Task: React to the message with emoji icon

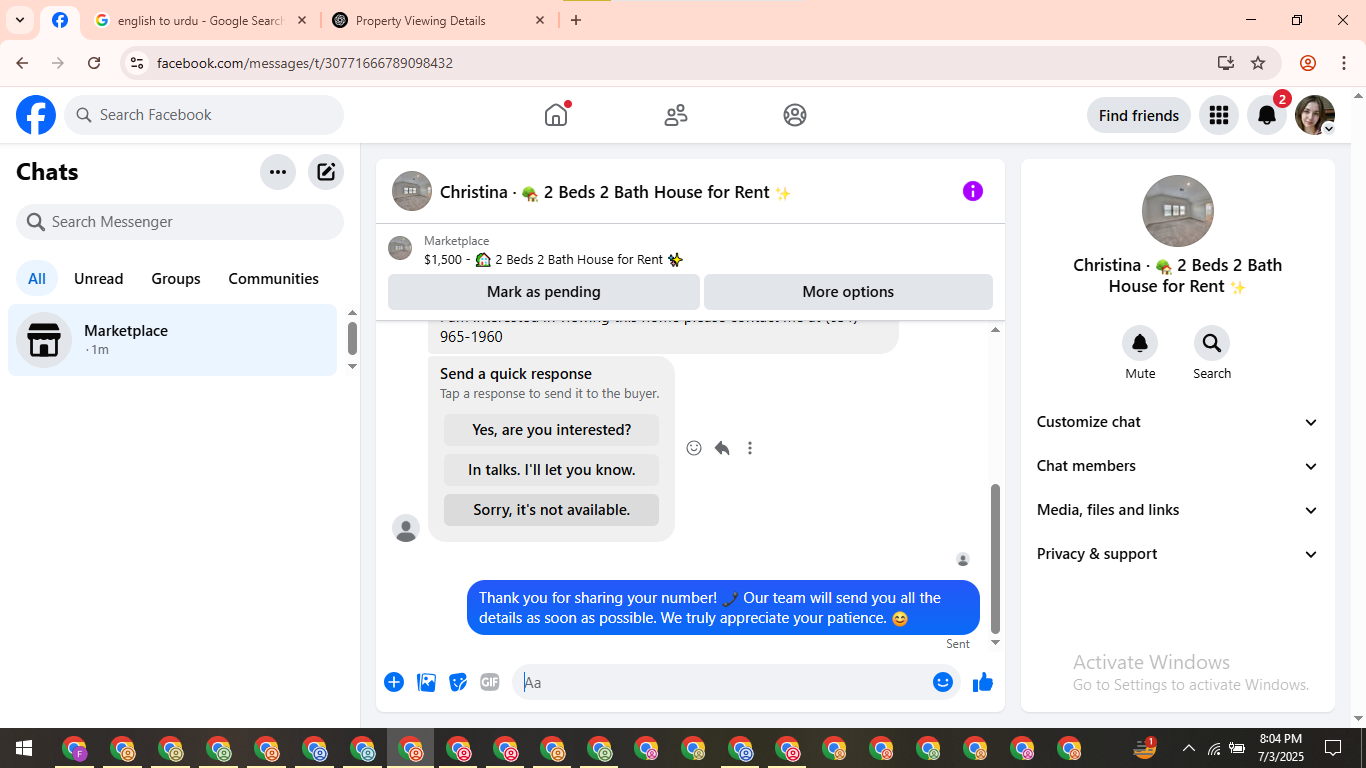Action: tap(694, 448)
